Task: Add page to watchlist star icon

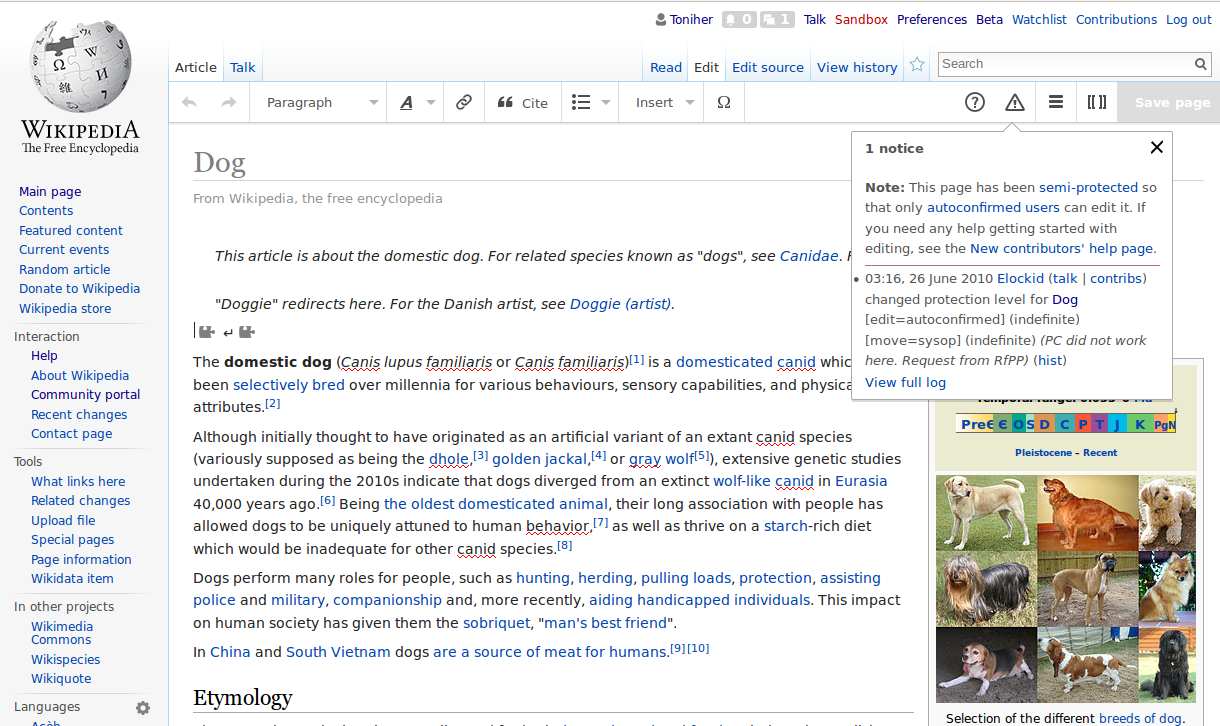Action: pyautogui.click(x=917, y=65)
